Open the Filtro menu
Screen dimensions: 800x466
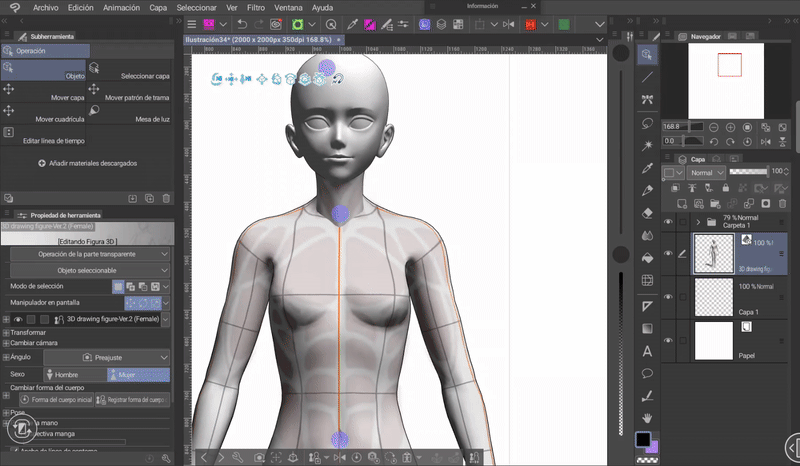pos(255,7)
